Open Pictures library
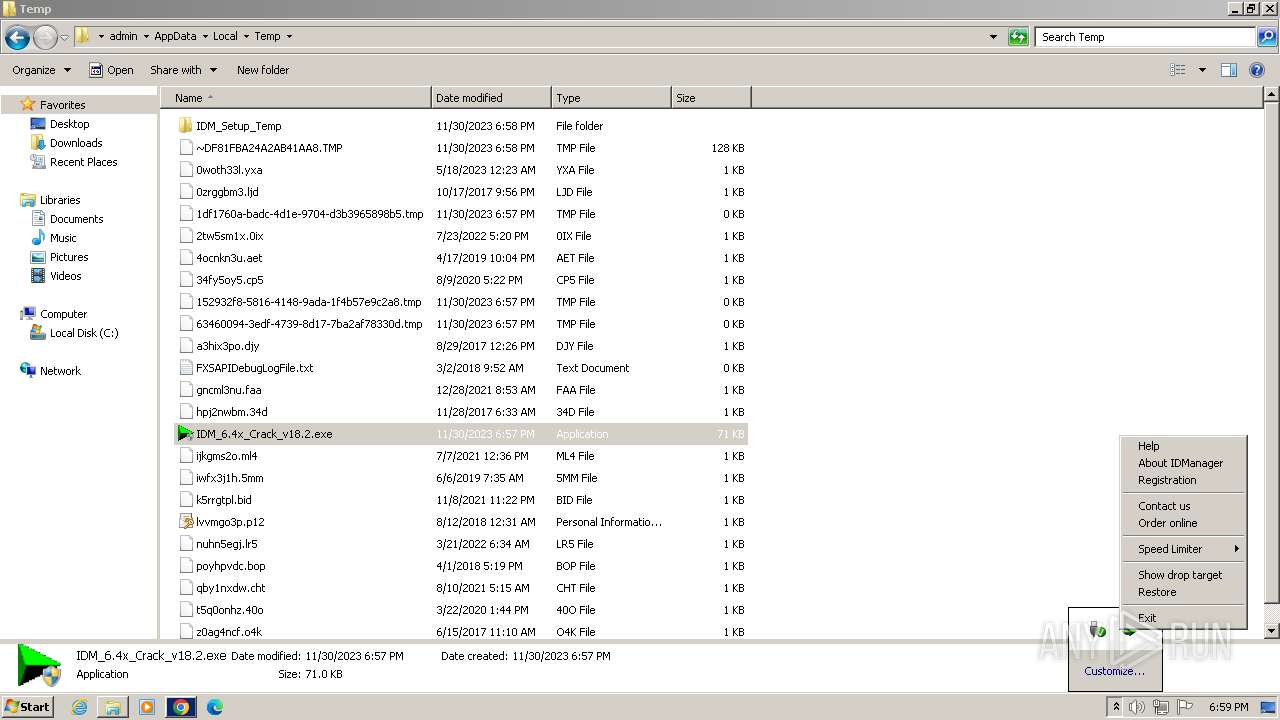This screenshot has width=1280, height=720. tap(69, 257)
